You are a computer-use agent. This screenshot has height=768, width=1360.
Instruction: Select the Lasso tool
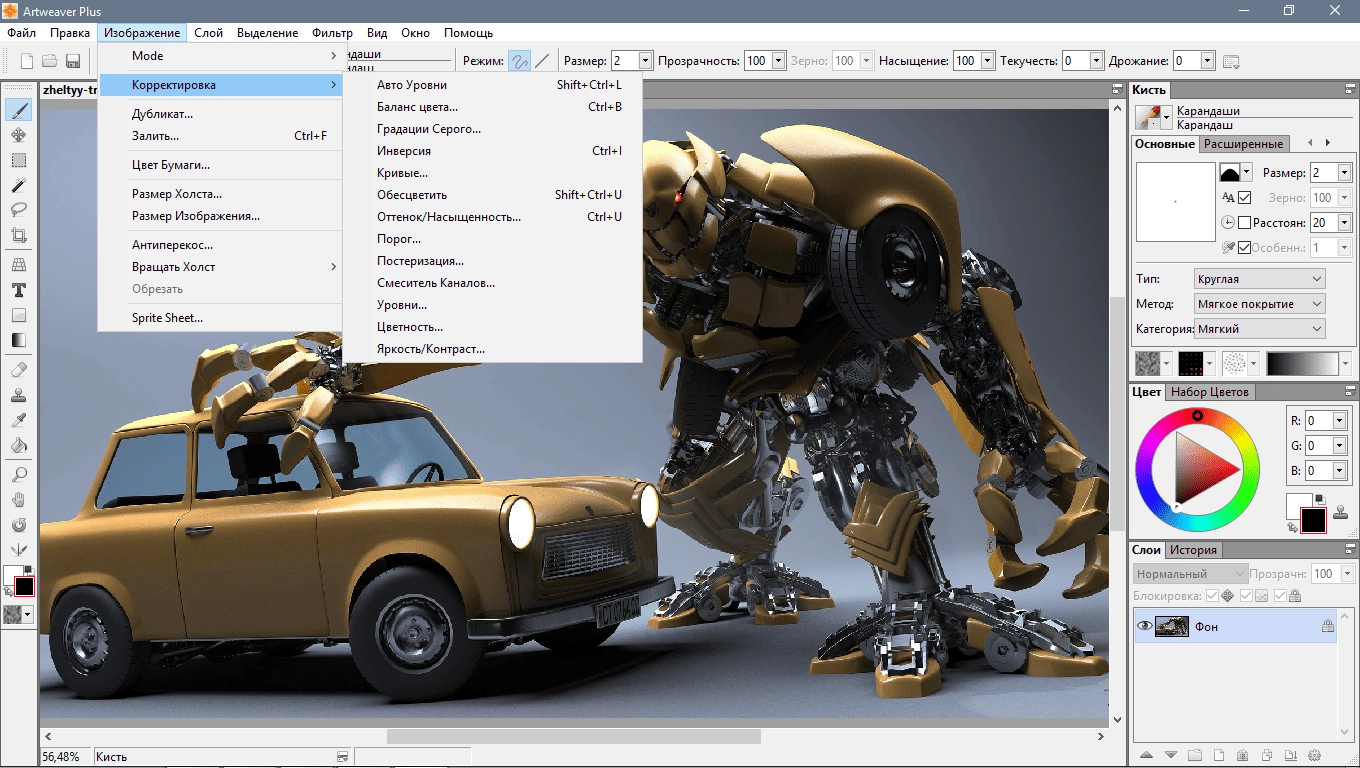(x=18, y=210)
